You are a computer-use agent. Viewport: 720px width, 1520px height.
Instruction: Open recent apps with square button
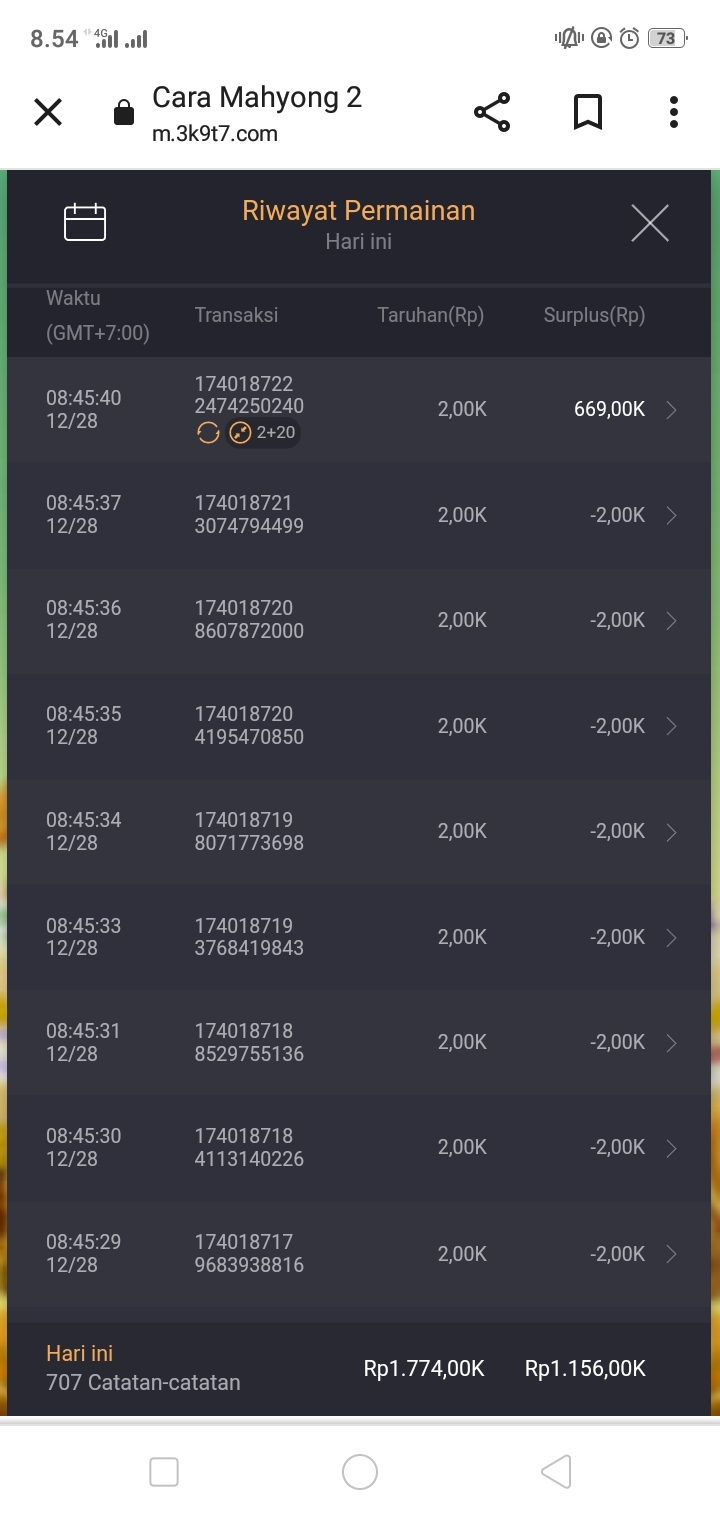(164, 1472)
